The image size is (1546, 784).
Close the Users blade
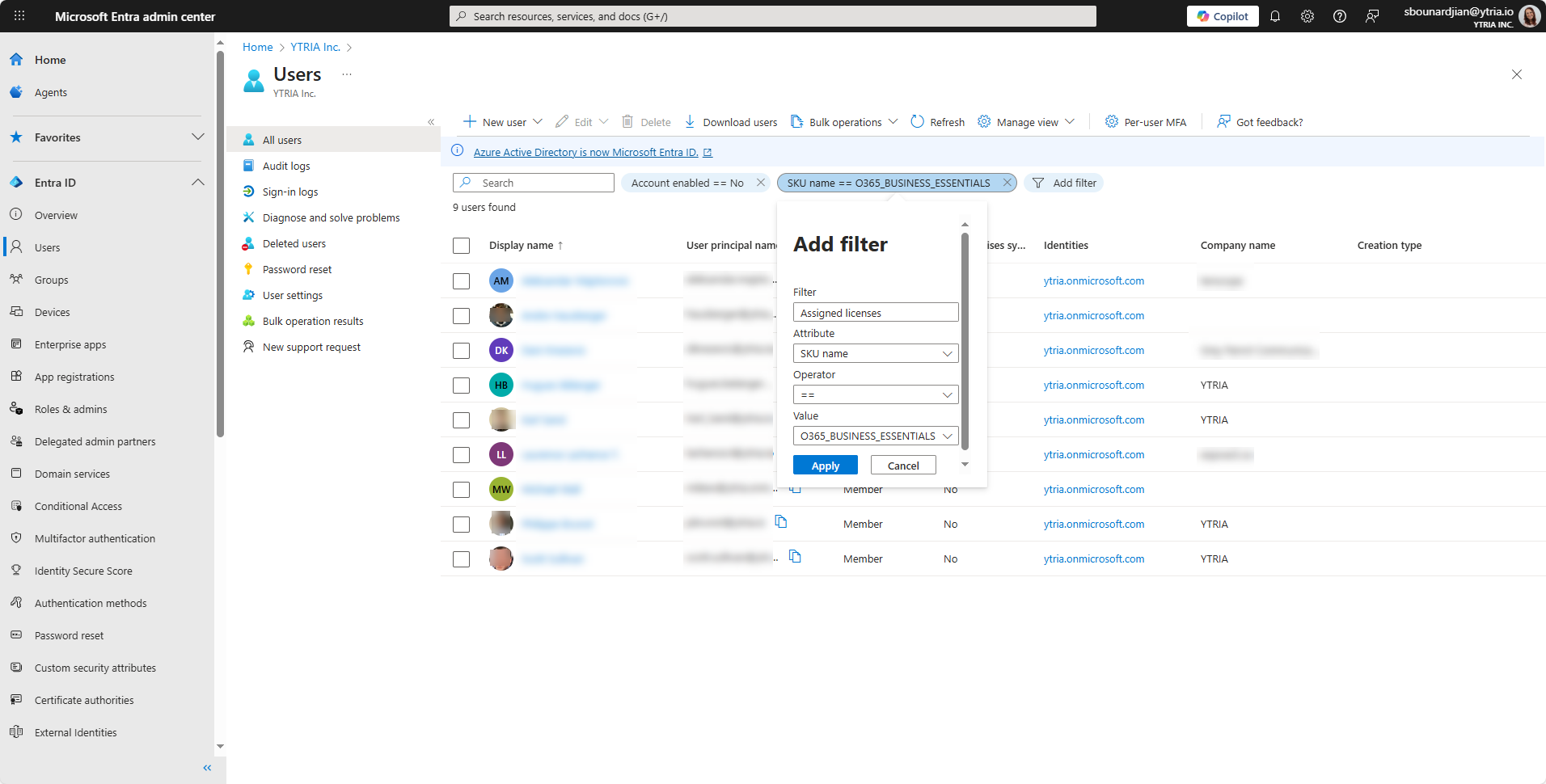pos(1517,74)
